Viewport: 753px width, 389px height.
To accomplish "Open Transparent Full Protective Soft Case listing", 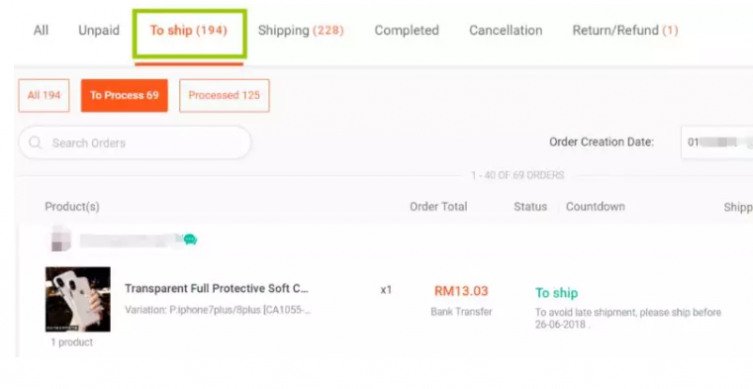I will (x=217, y=289).
